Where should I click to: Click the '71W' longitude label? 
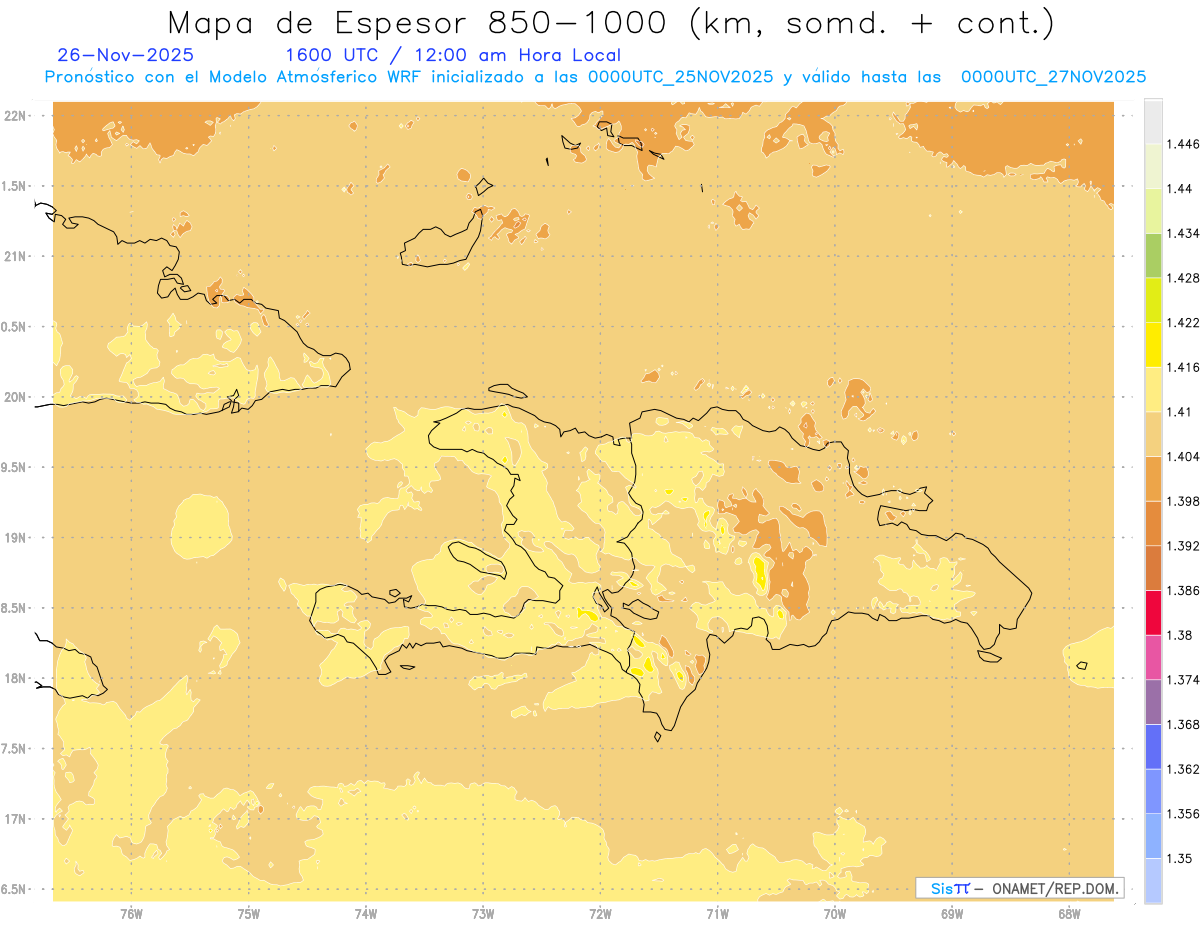(717, 914)
